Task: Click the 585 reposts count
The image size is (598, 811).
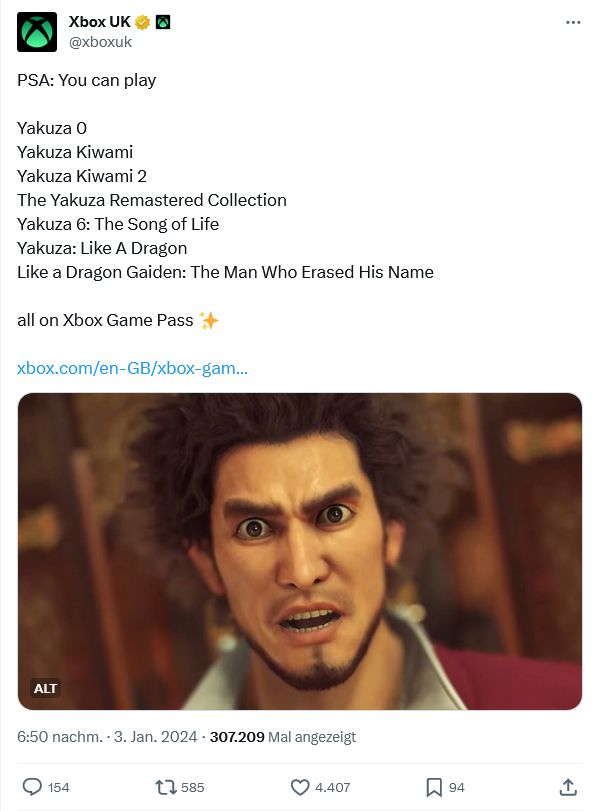Action: pos(192,788)
